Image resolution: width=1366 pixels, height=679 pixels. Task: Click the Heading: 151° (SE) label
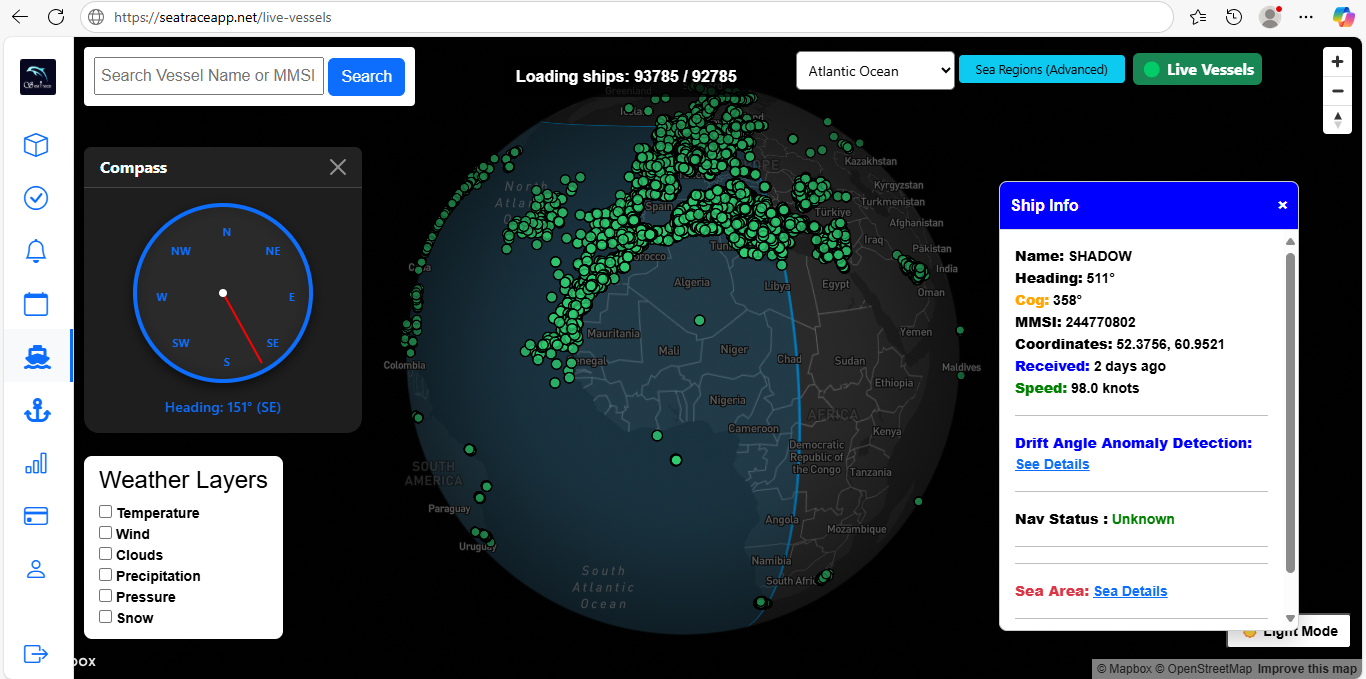tap(223, 407)
